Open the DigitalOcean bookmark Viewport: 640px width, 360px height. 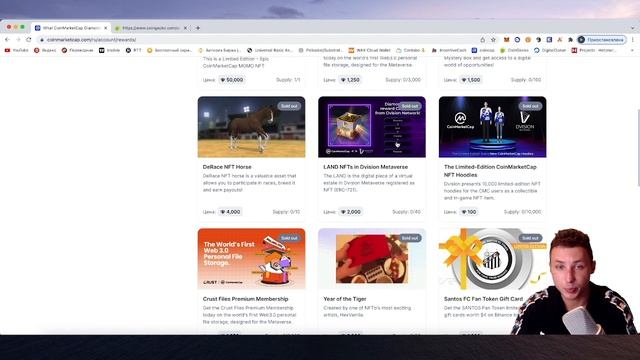pos(550,50)
